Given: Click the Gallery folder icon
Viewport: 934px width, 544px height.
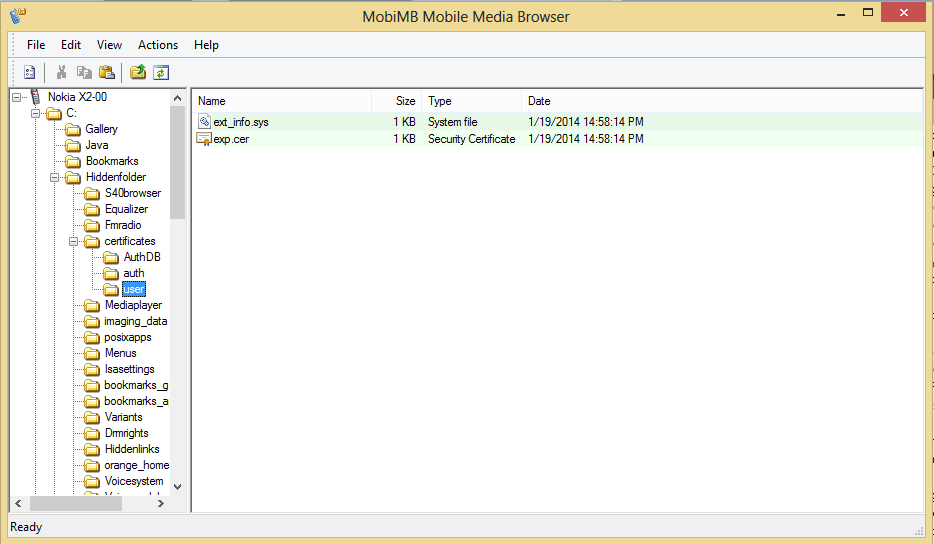Looking at the screenshot, I should click(x=73, y=129).
